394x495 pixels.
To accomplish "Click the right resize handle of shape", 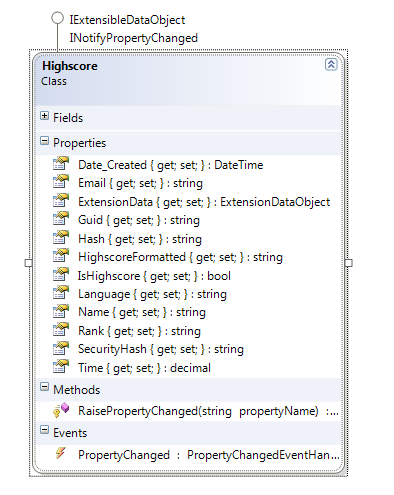I will [349, 263].
